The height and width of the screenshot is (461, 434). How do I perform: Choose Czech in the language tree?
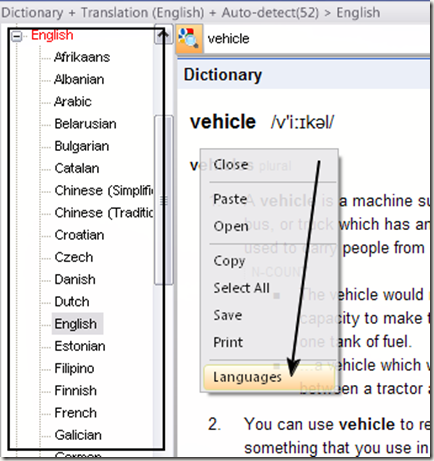click(x=74, y=257)
